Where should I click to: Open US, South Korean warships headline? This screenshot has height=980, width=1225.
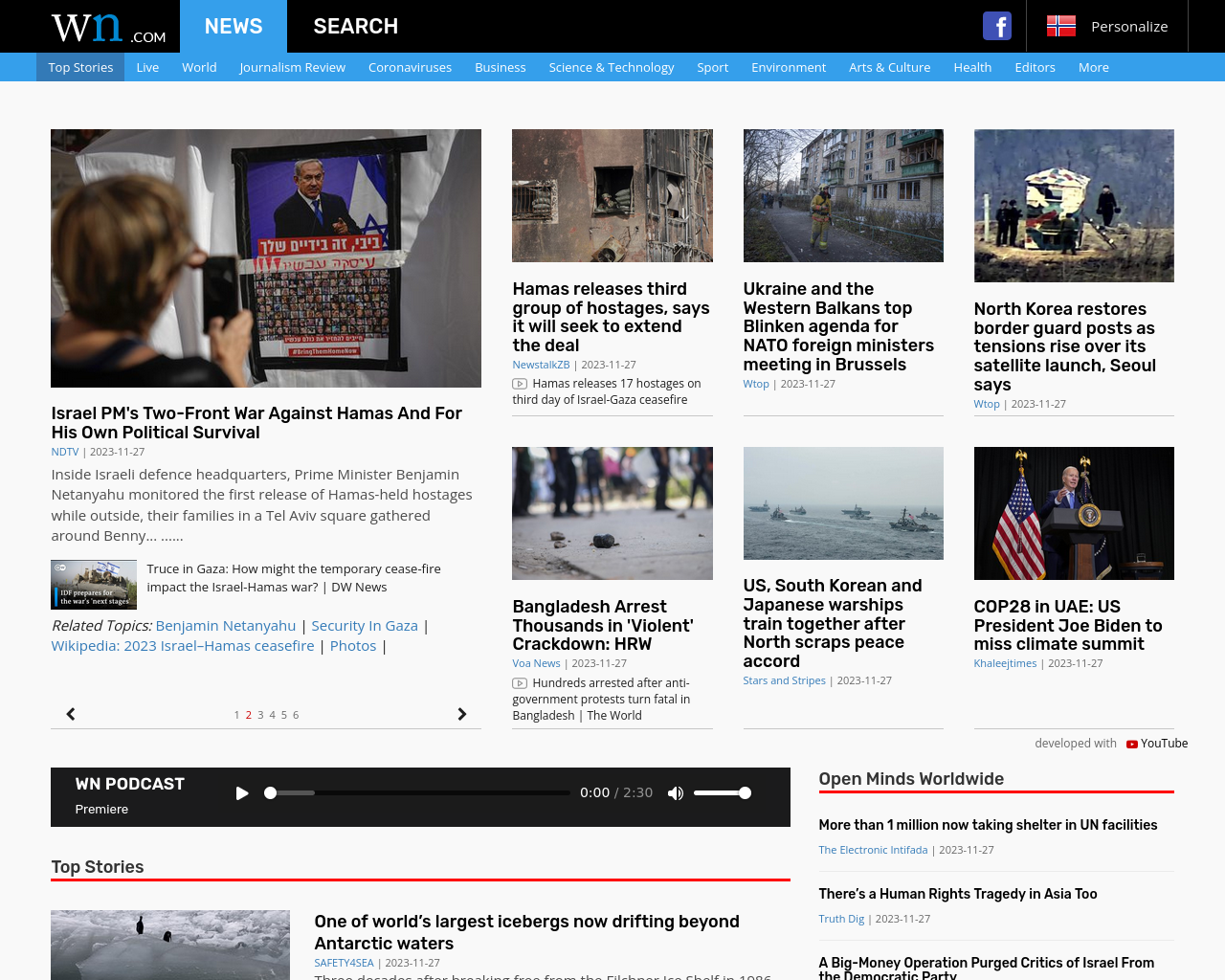coord(833,623)
